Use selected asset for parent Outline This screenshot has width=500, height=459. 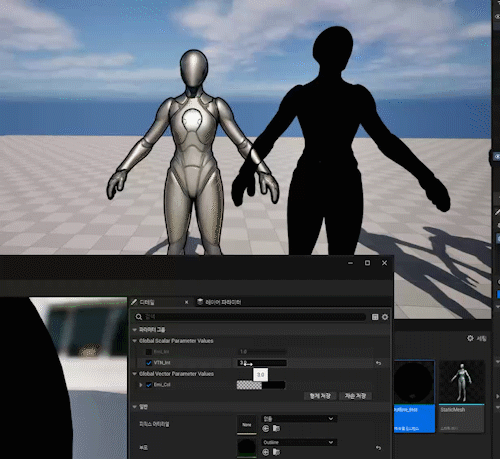coord(266,452)
